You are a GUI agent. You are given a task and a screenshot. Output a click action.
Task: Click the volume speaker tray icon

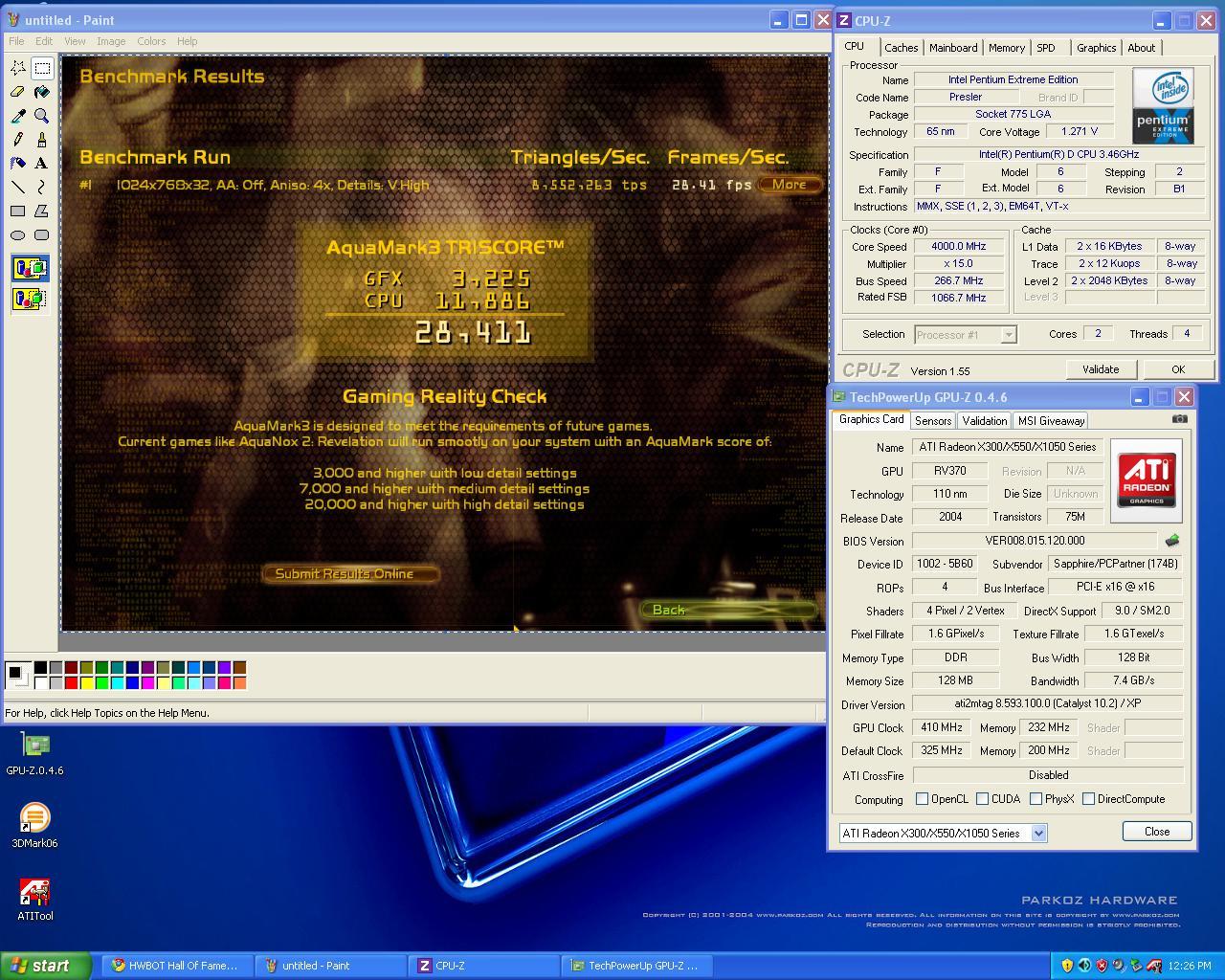pyautogui.click(x=1084, y=966)
